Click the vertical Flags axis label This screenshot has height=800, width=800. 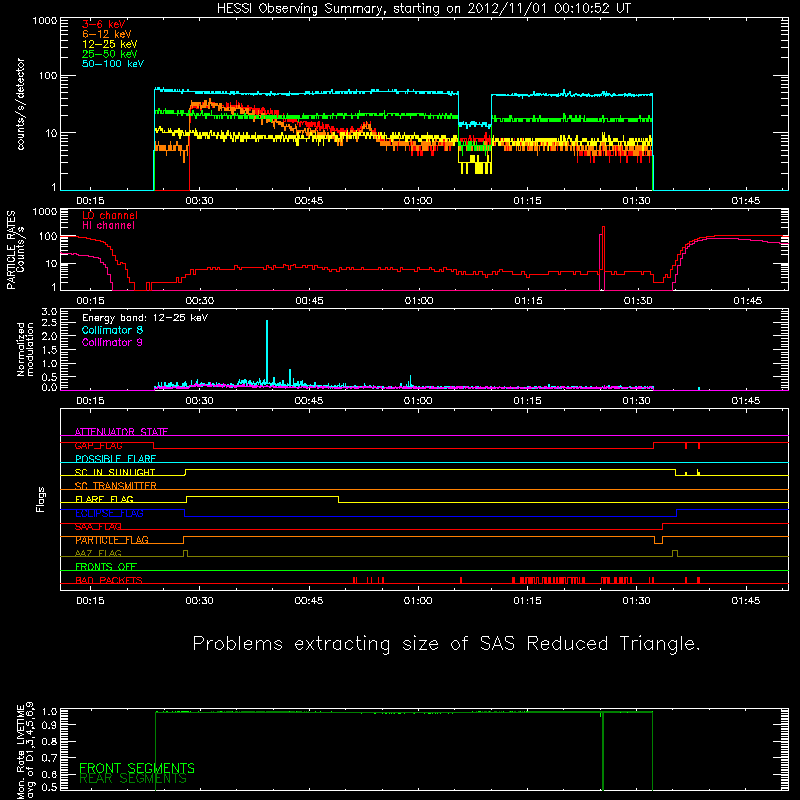tap(41, 499)
